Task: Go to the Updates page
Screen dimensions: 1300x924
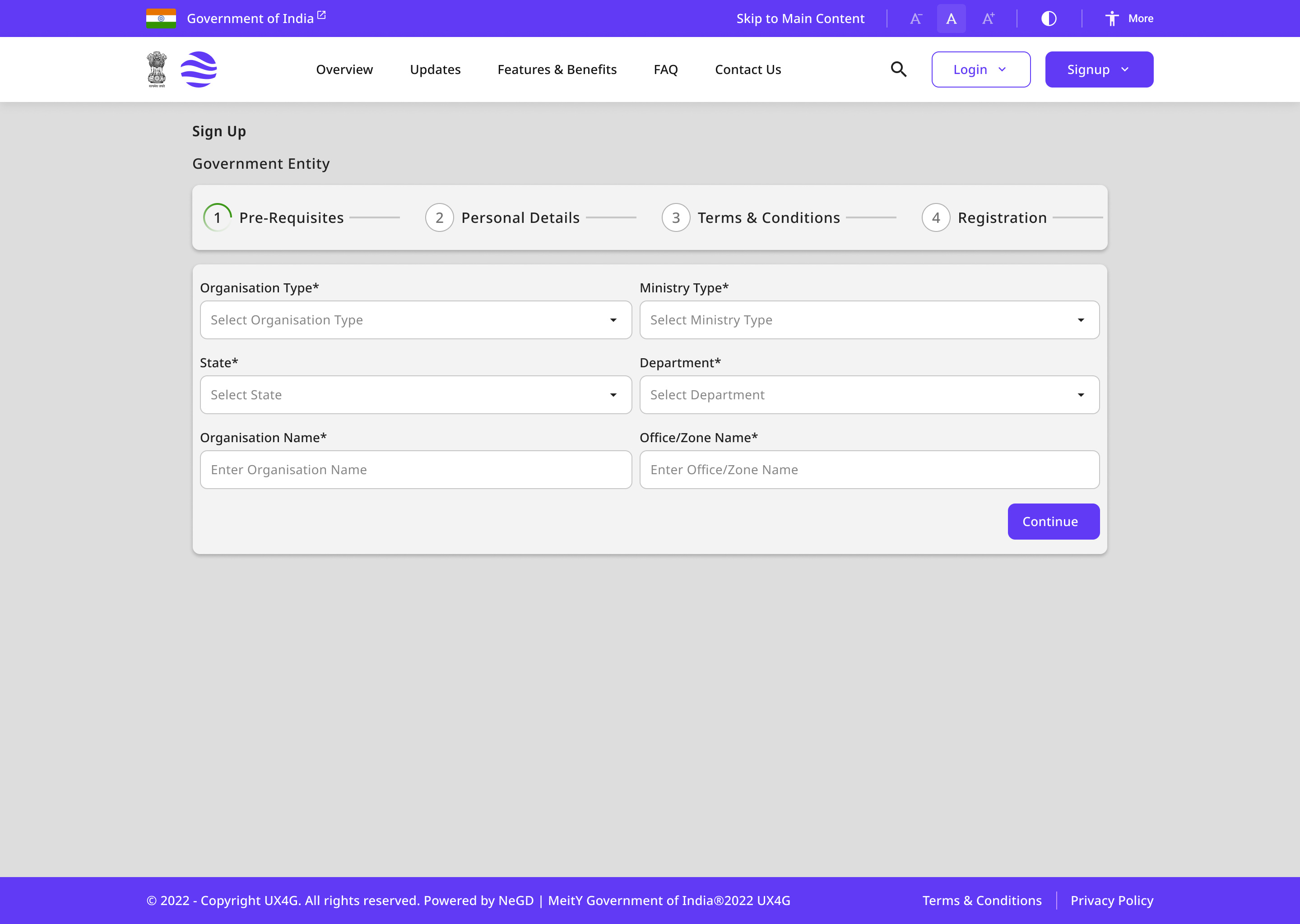Action: [x=436, y=69]
